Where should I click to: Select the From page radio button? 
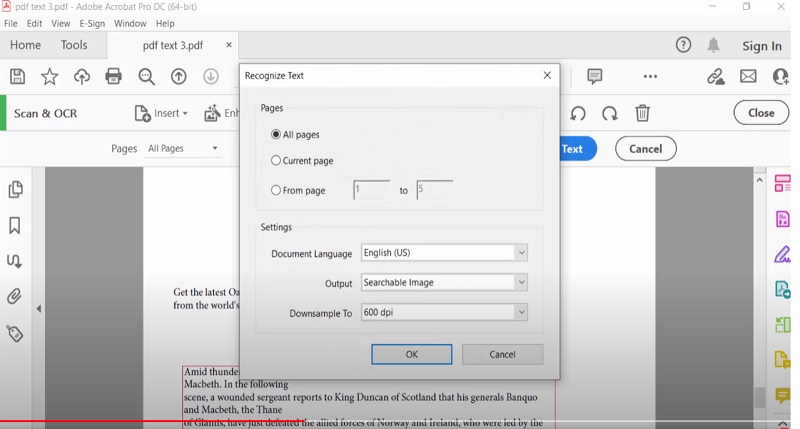click(x=276, y=190)
